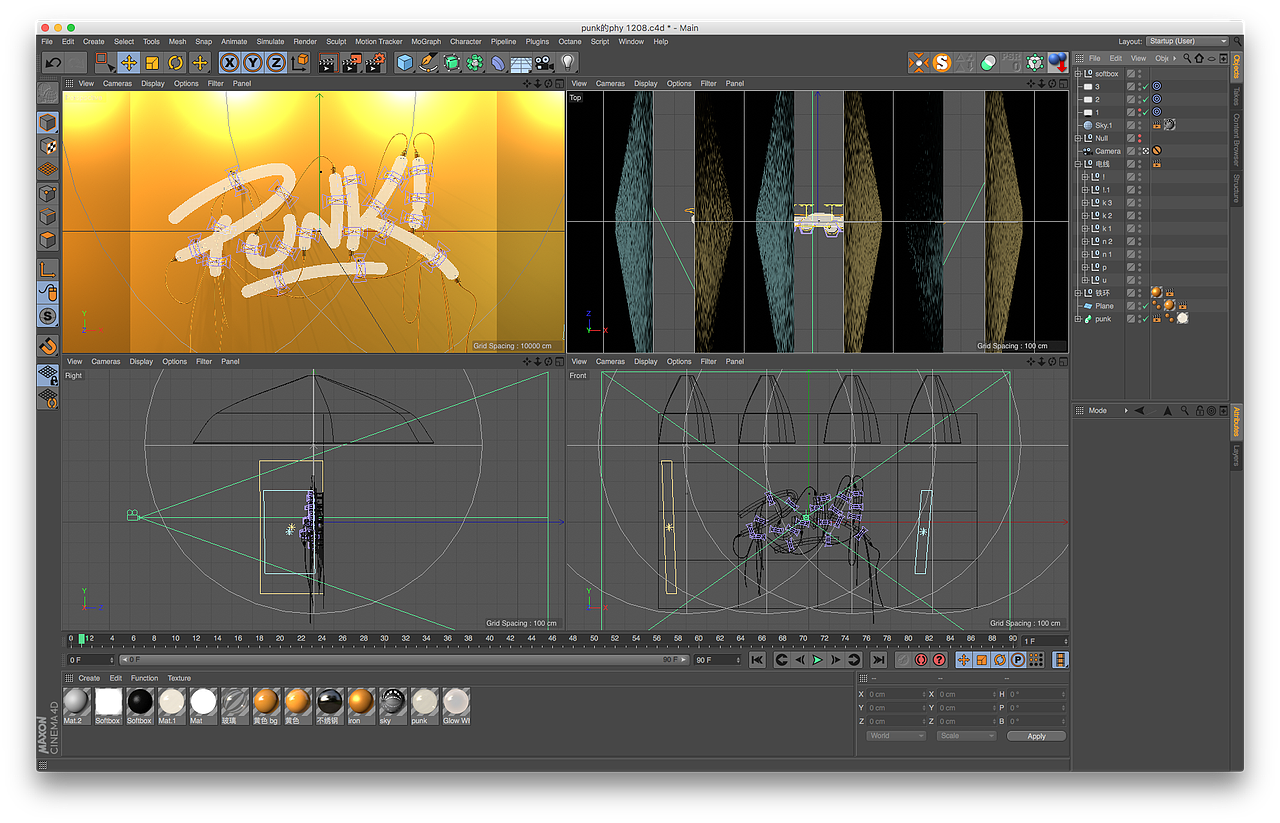The width and height of the screenshot is (1280, 823).
Task: Click Make Editable icon in left palette
Action: (x=48, y=93)
